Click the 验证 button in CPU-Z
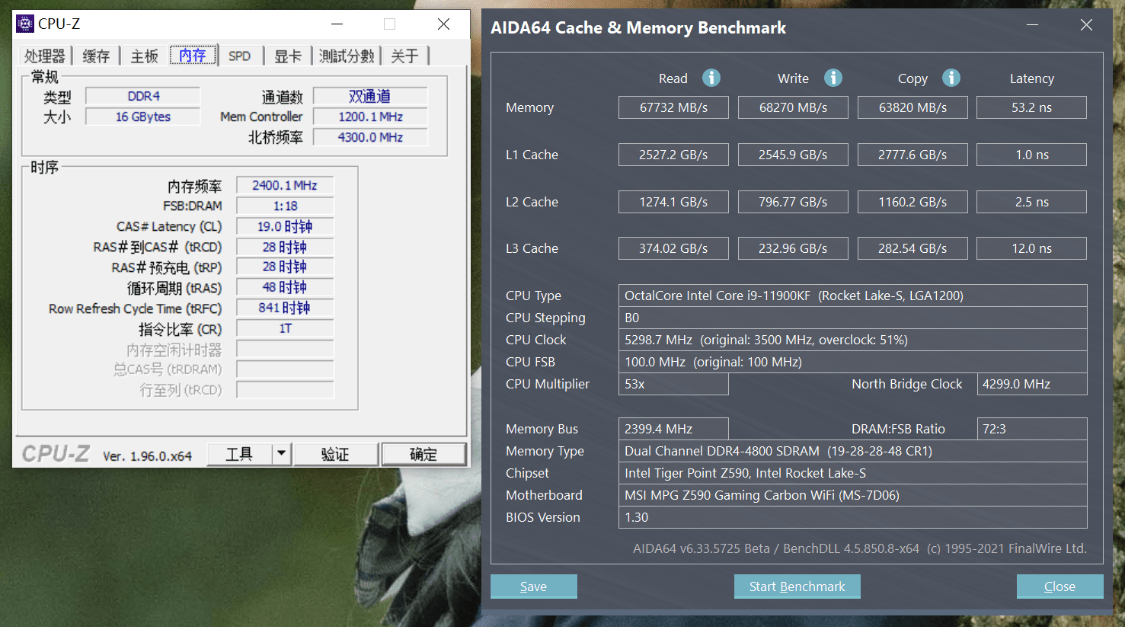The width and height of the screenshot is (1125, 627). (x=335, y=454)
